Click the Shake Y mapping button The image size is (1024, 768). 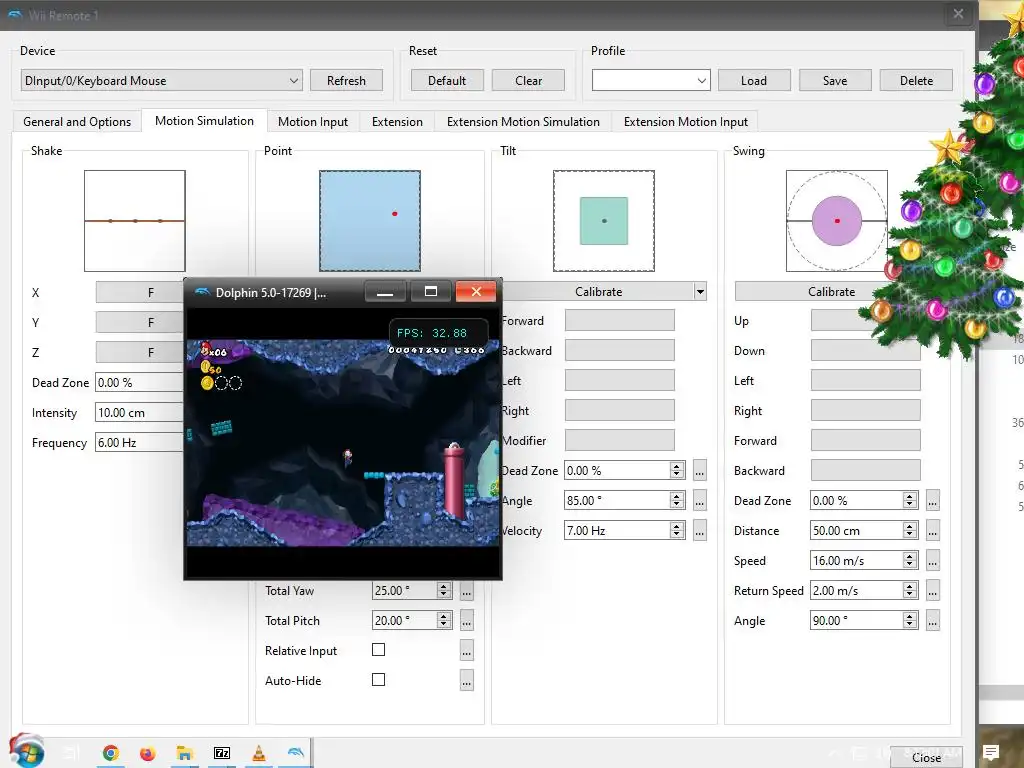pyautogui.click(x=140, y=322)
